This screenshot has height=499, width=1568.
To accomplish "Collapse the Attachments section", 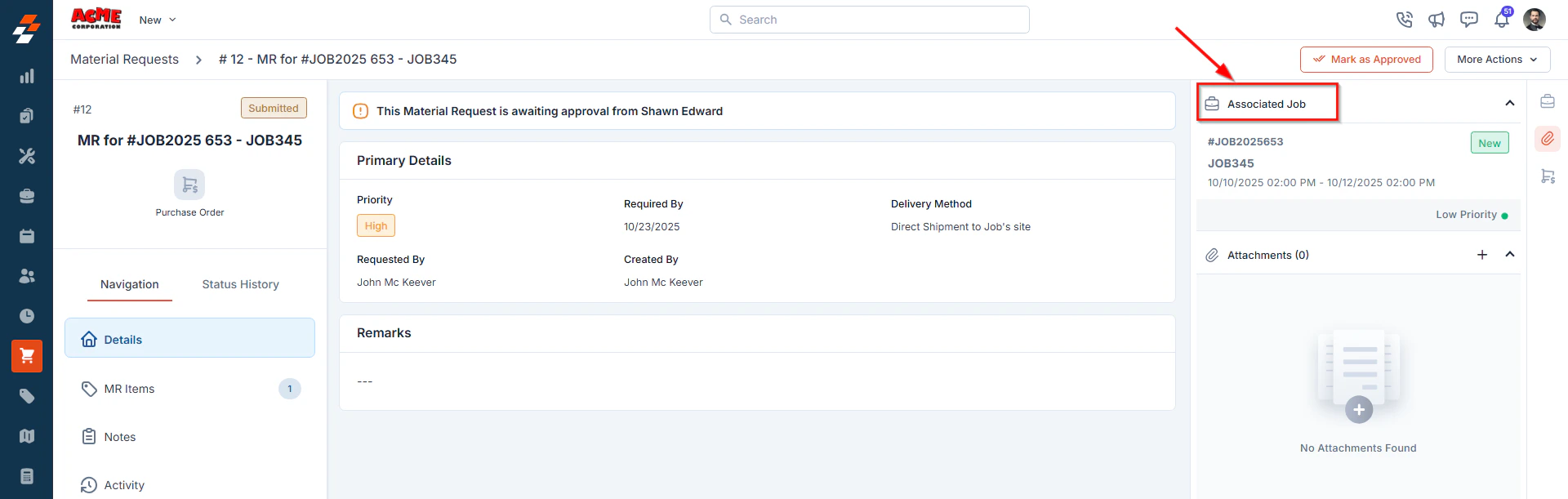I will click(x=1510, y=254).
